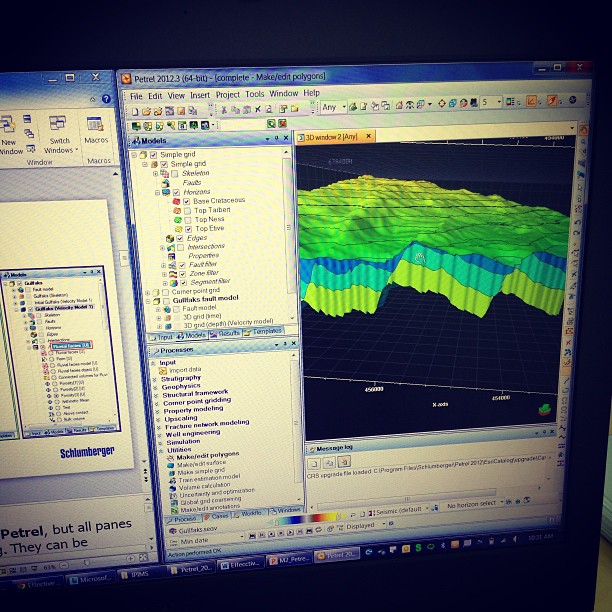Screen dimensions: 612x612
Task: Click the green magnifier search icon
Action: 271,124
